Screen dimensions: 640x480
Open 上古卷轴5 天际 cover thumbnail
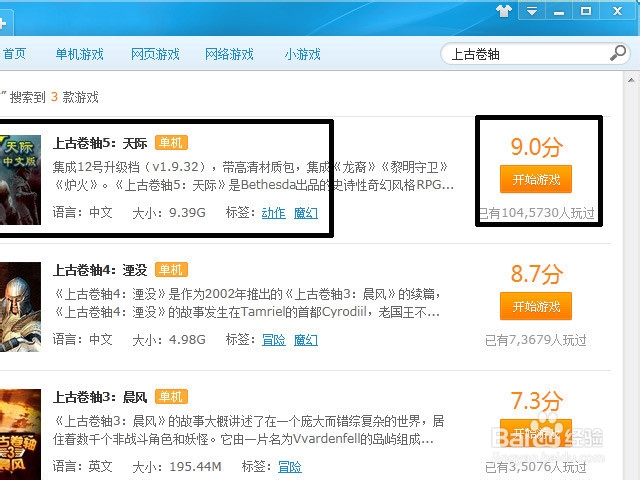[20, 180]
